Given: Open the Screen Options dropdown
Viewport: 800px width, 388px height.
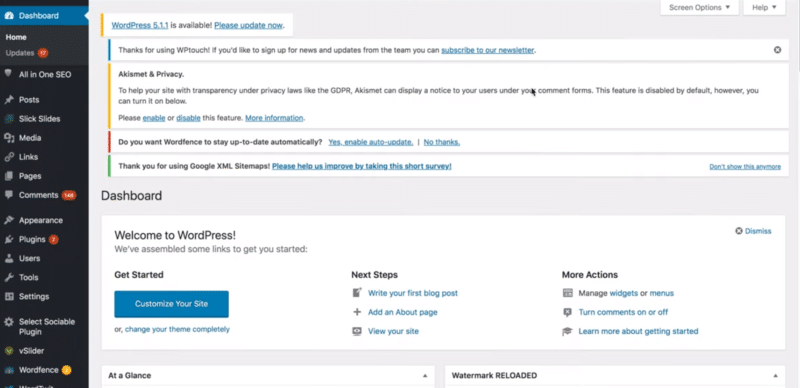Looking at the screenshot, I should (x=699, y=8).
